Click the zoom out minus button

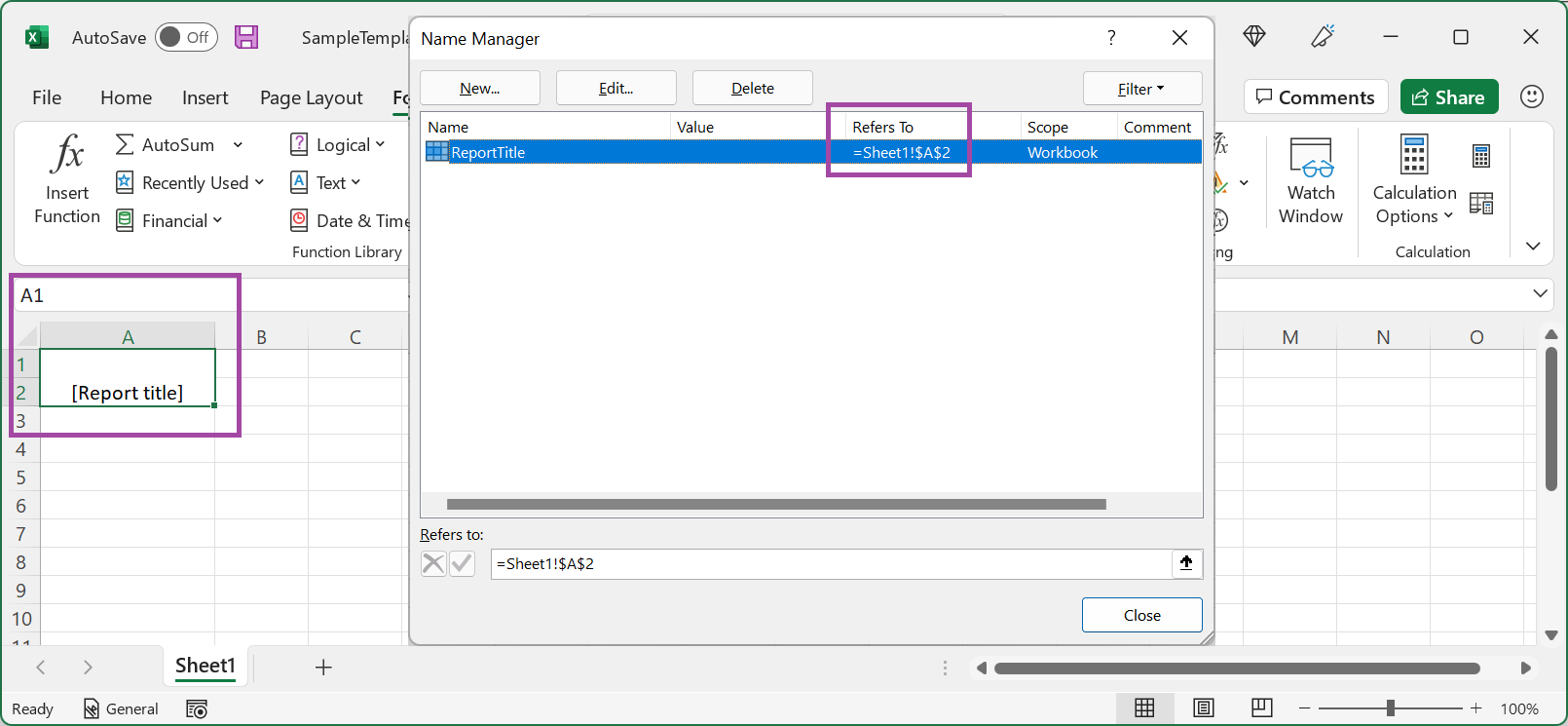pos(1305,708)
